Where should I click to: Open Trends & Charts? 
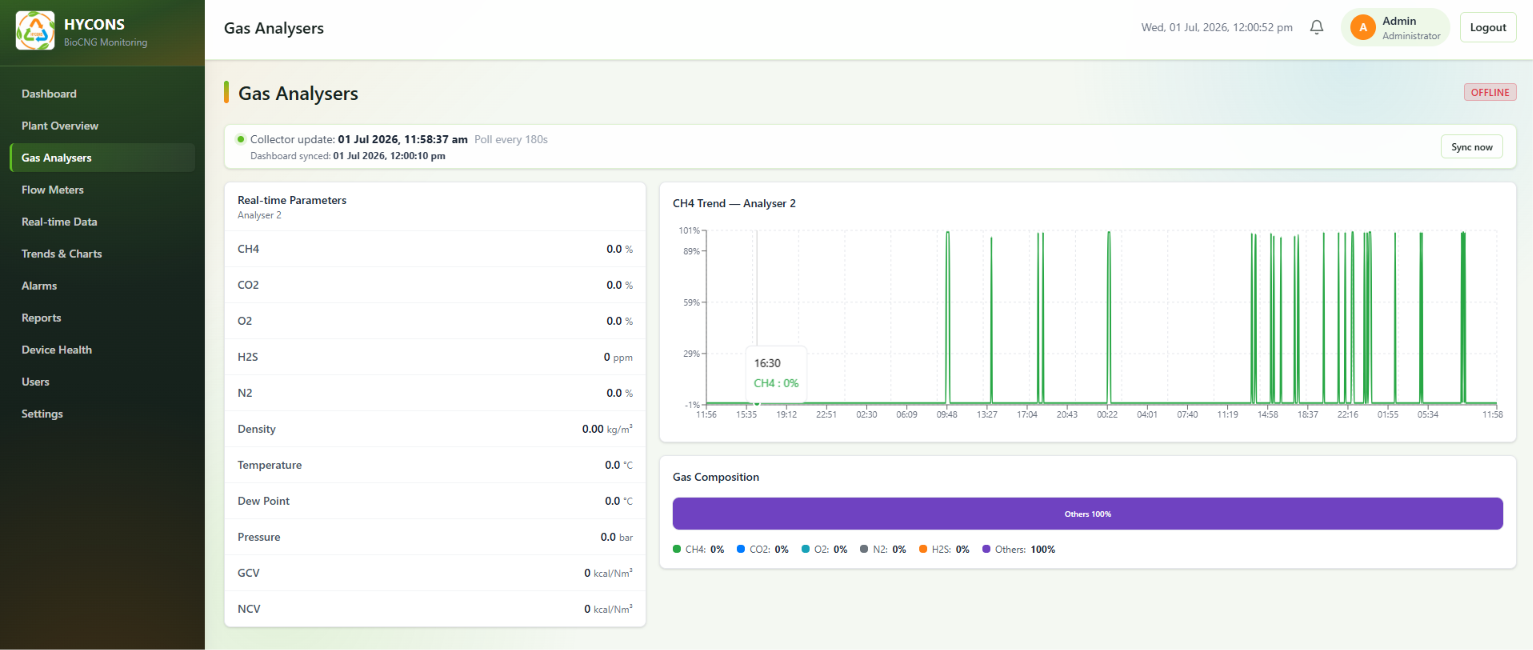point(102,254)
